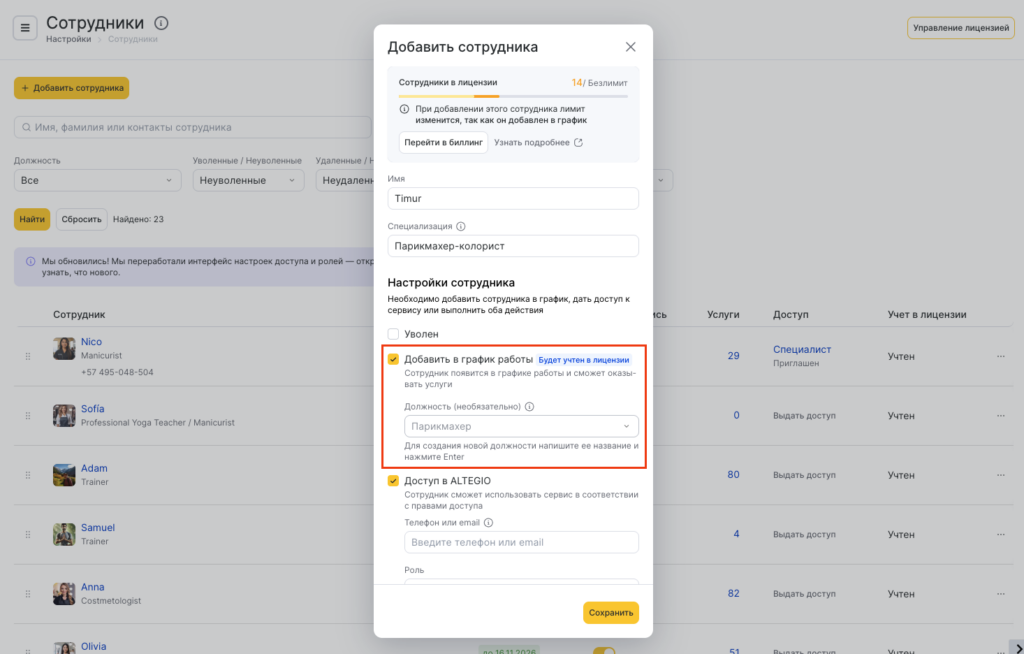
Task: Check the Уволен checkbox
Action: pyautogui.click(x=394, y=334)
